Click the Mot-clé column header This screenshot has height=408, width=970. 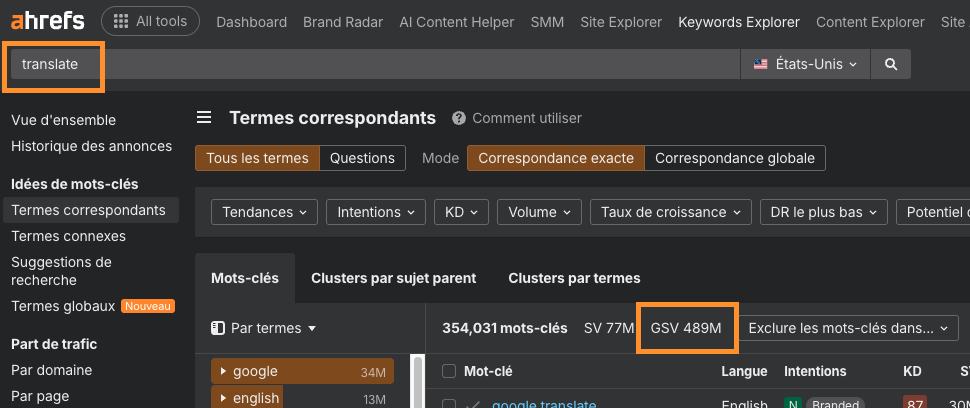pyautogui.click(x=488, y=371)
